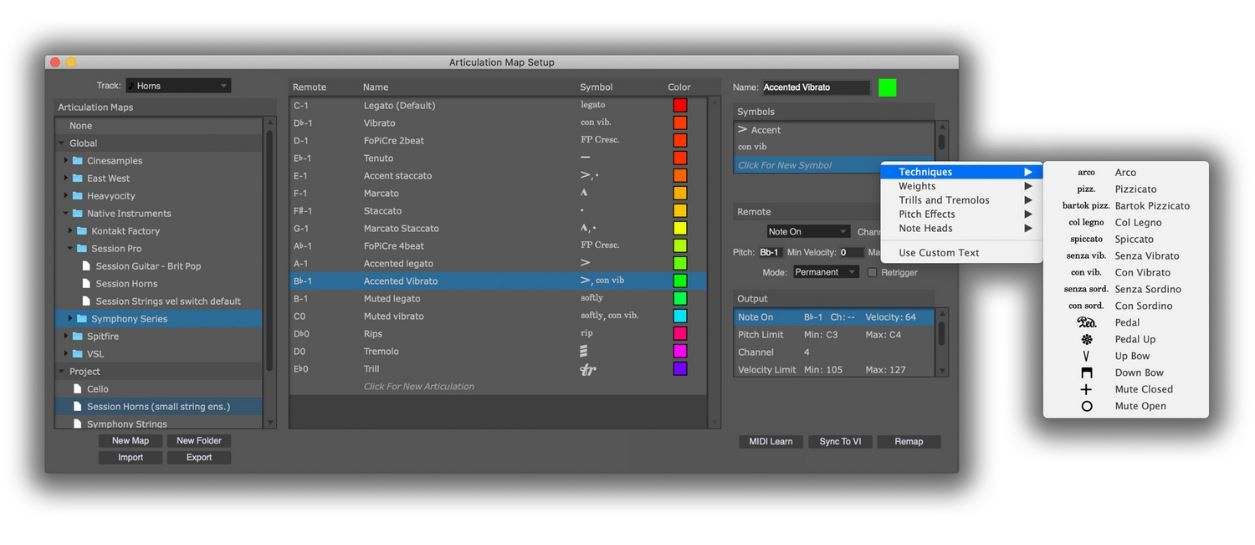Open the Mode dropdown set to Permanent

click(825, 272)
